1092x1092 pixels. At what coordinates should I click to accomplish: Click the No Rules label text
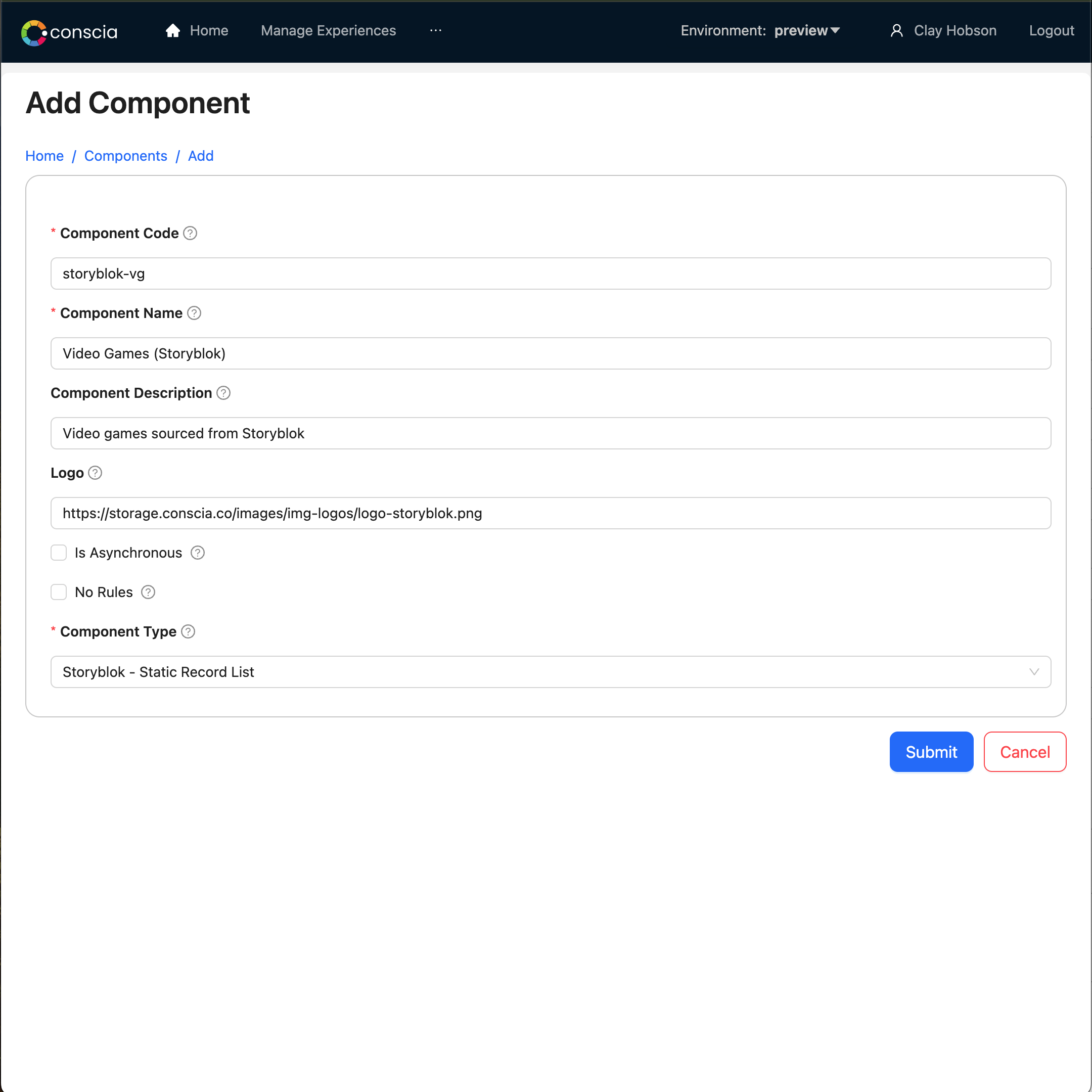tap(104, 593)
